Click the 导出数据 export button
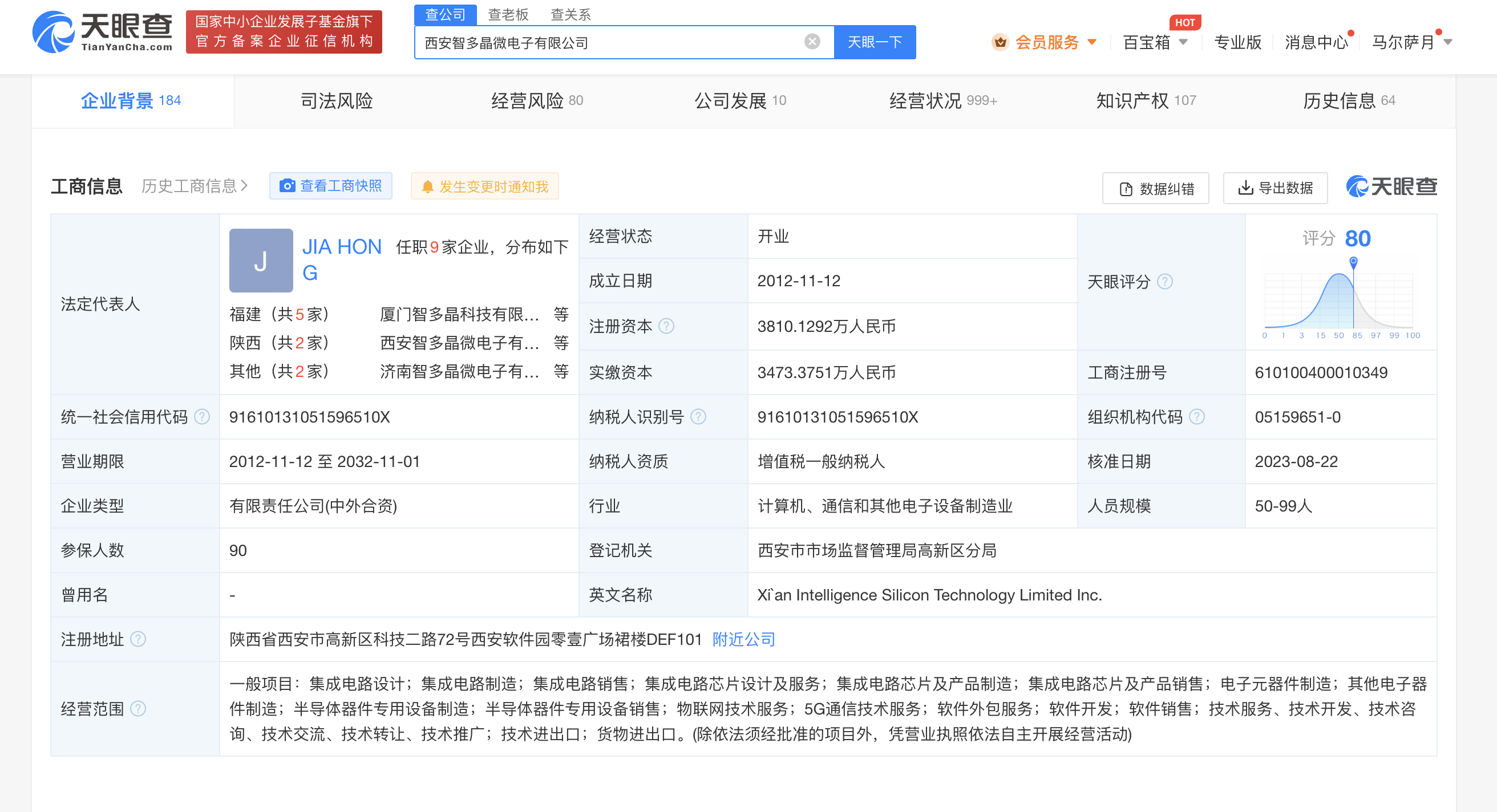The height and width of the screenshot is (812, 1497). [x=1275, y=188]
